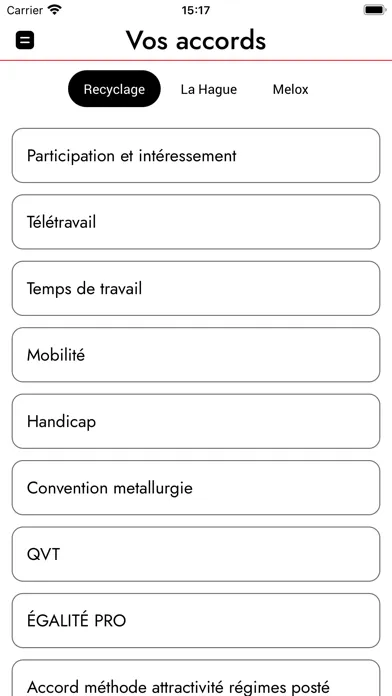Tap the Wi-Fi status icon

55,10
